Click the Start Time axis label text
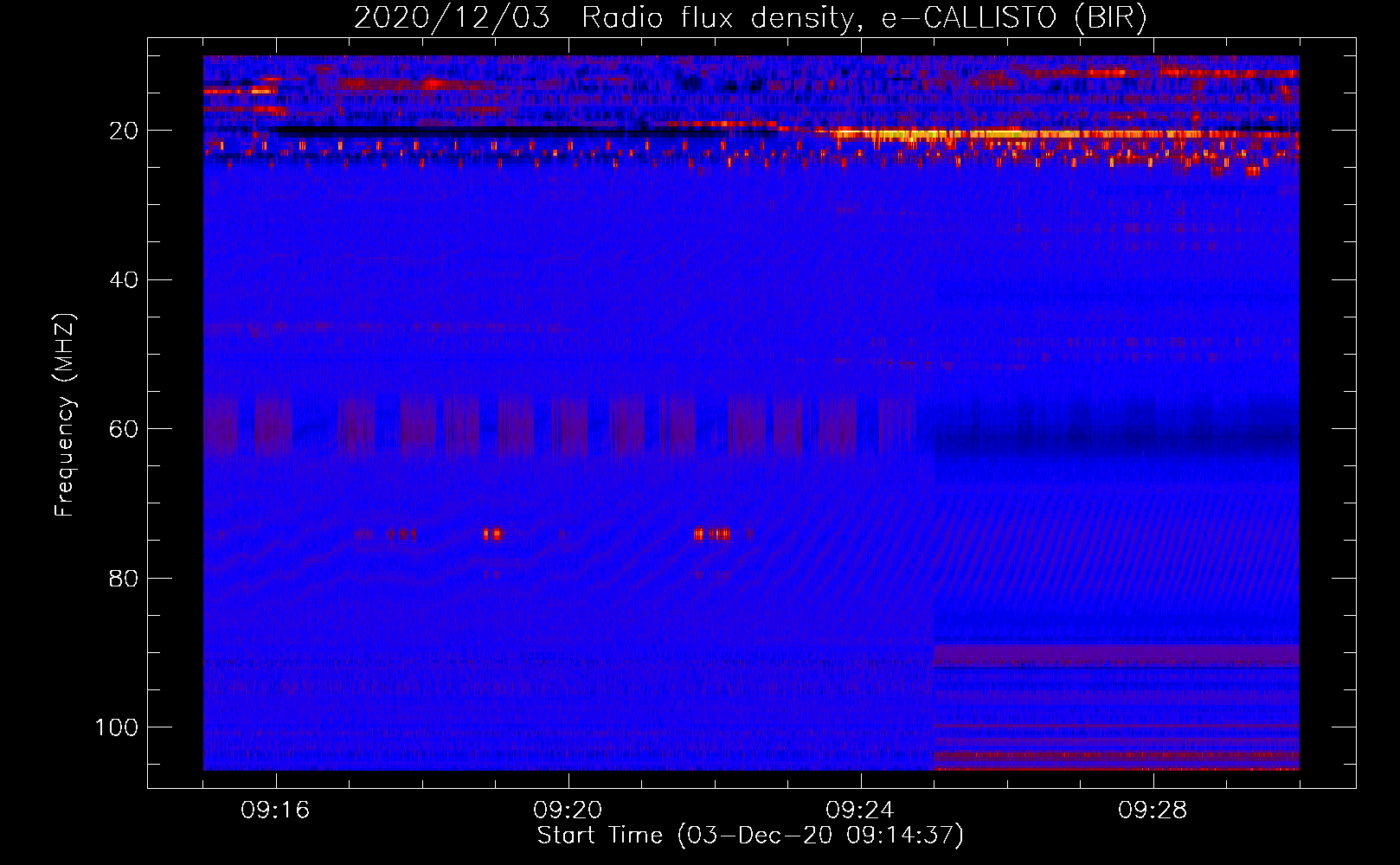This screenshot has height=865, width=1400. click(750, 836)
